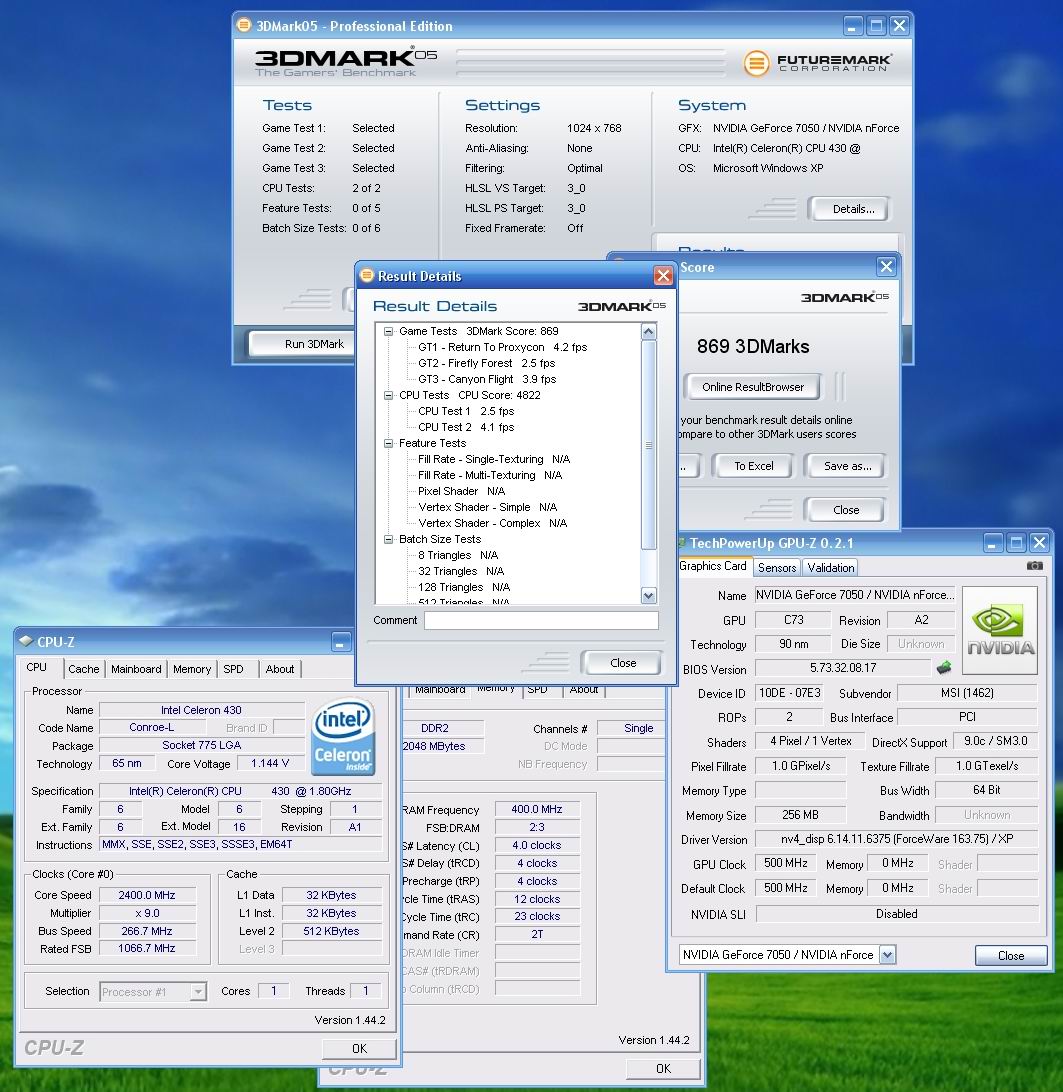Click the results list scroll-down arrow
This screenshot has height=1092, width=1063.
649,595
